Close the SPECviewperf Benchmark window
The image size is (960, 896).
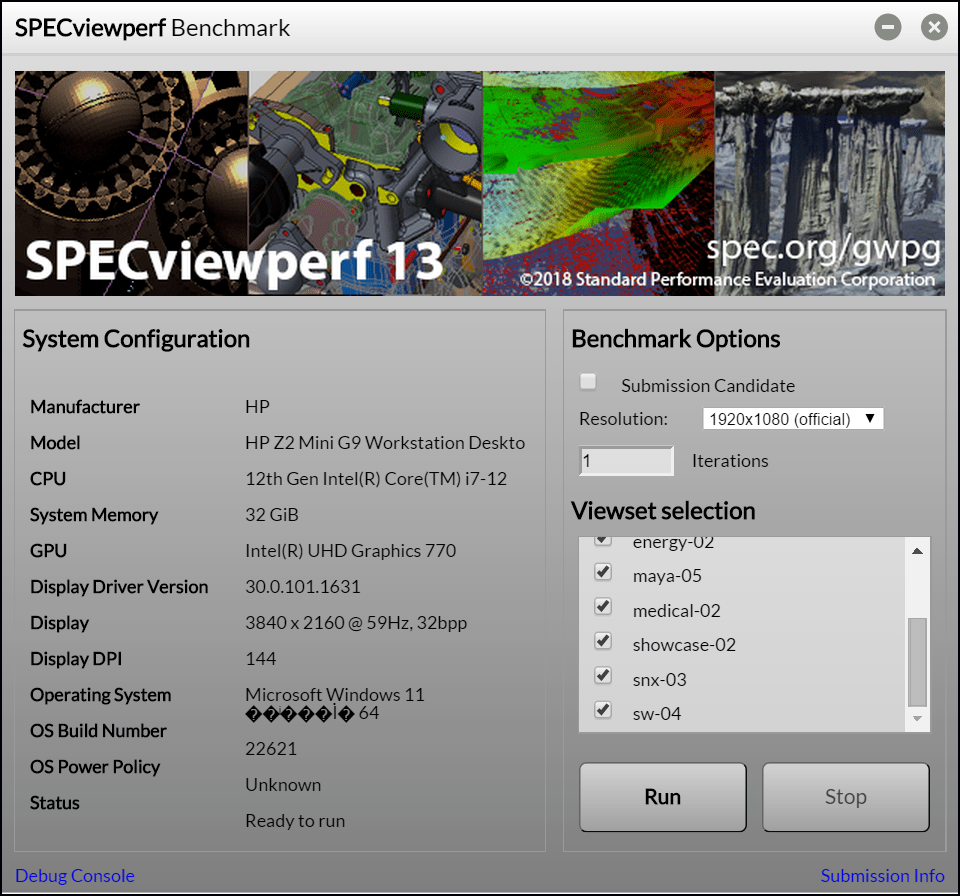point(934,27)
